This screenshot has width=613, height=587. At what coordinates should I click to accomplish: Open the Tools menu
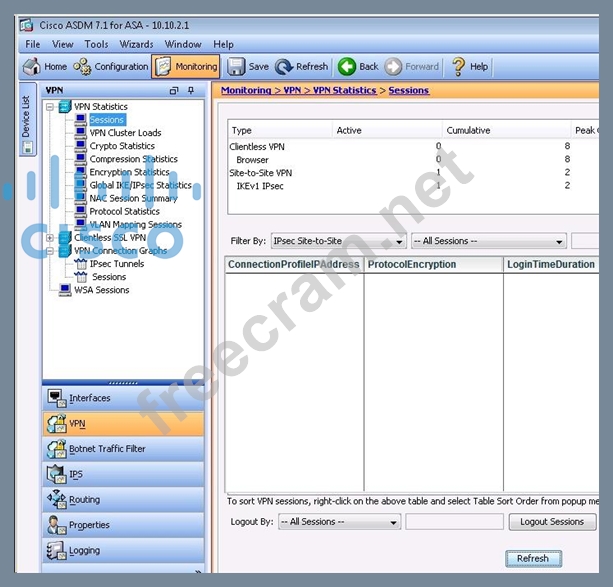tap(96, 44)
